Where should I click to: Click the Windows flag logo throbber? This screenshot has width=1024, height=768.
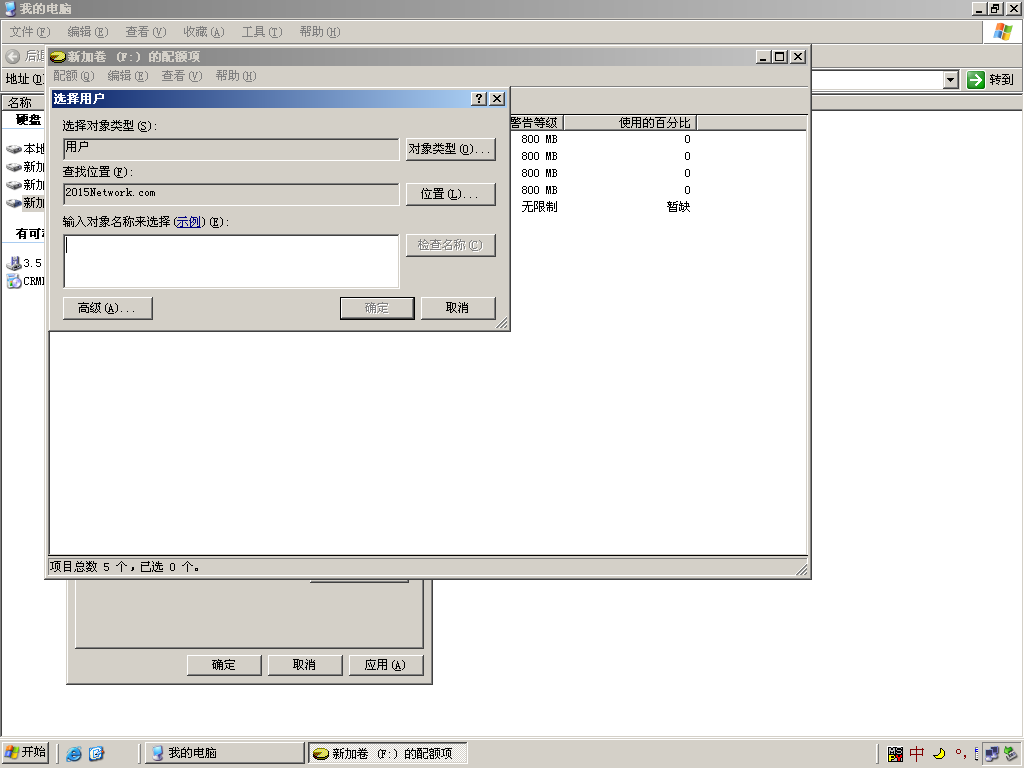coord(1002,32)
